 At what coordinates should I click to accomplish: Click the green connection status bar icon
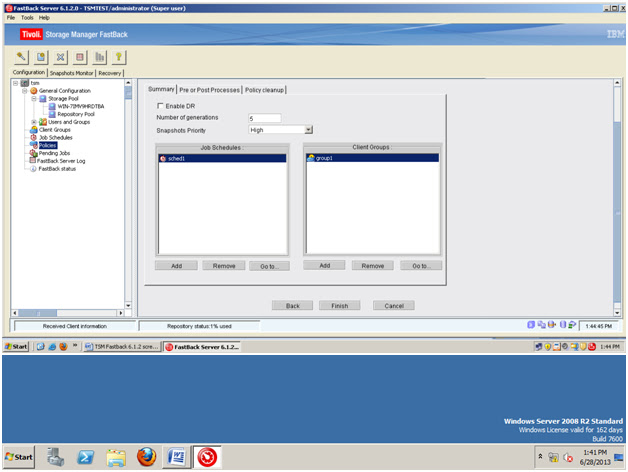coord(572,325)
